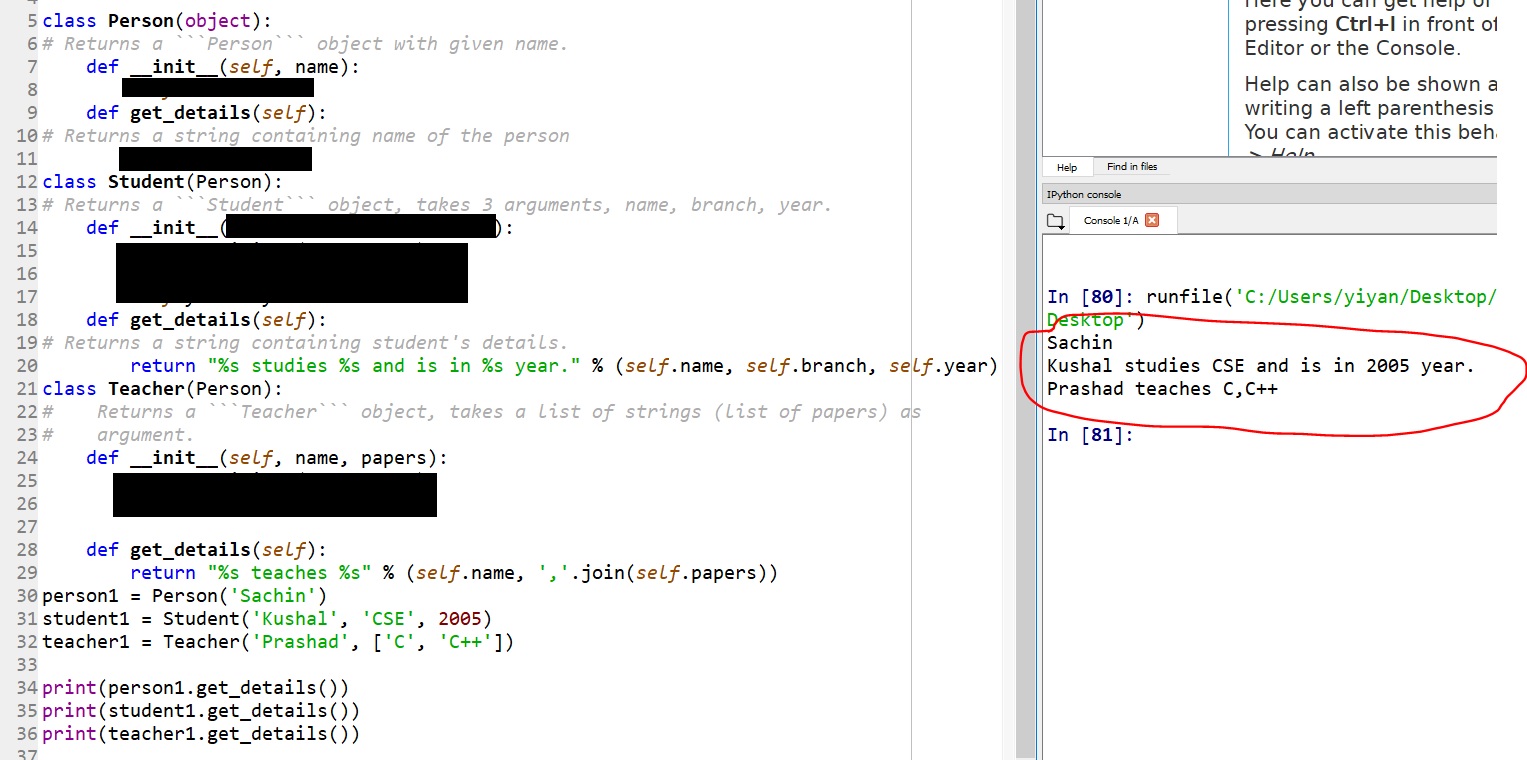Click line number 20 in the gutter
The image size is (1527, 760).
(26, 366)
